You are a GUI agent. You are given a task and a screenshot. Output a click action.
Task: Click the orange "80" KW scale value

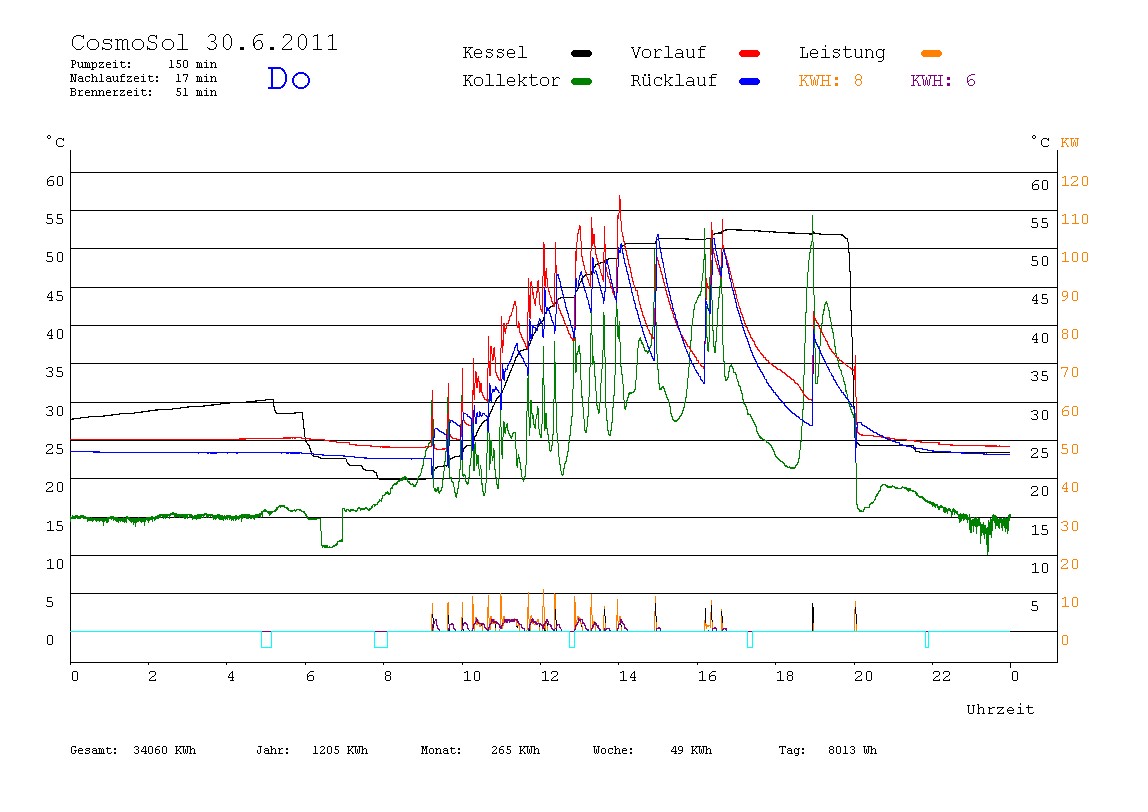point(1070,334)
